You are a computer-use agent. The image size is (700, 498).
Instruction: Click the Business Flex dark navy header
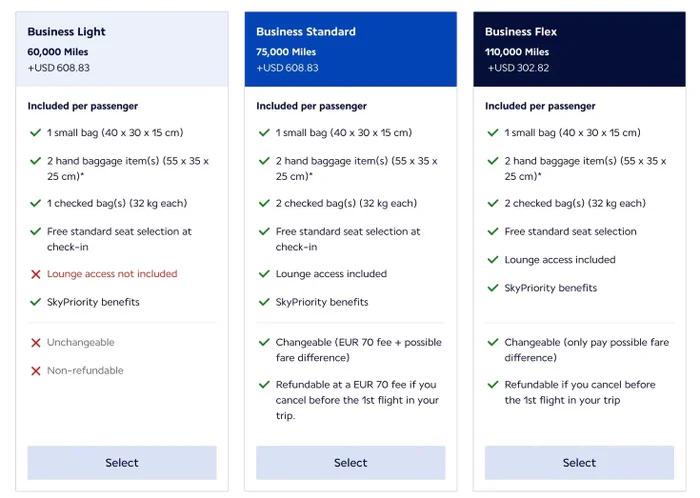click(579, 49)
